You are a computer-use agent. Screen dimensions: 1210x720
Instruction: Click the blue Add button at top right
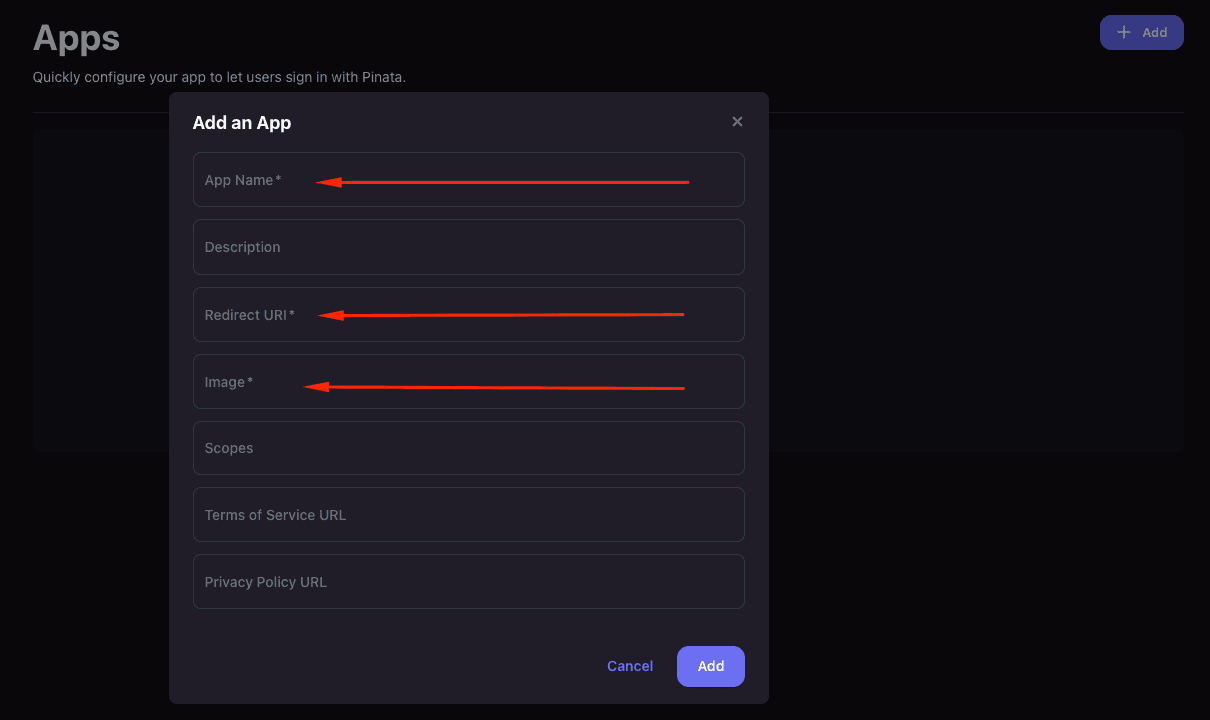point(1141,32)
